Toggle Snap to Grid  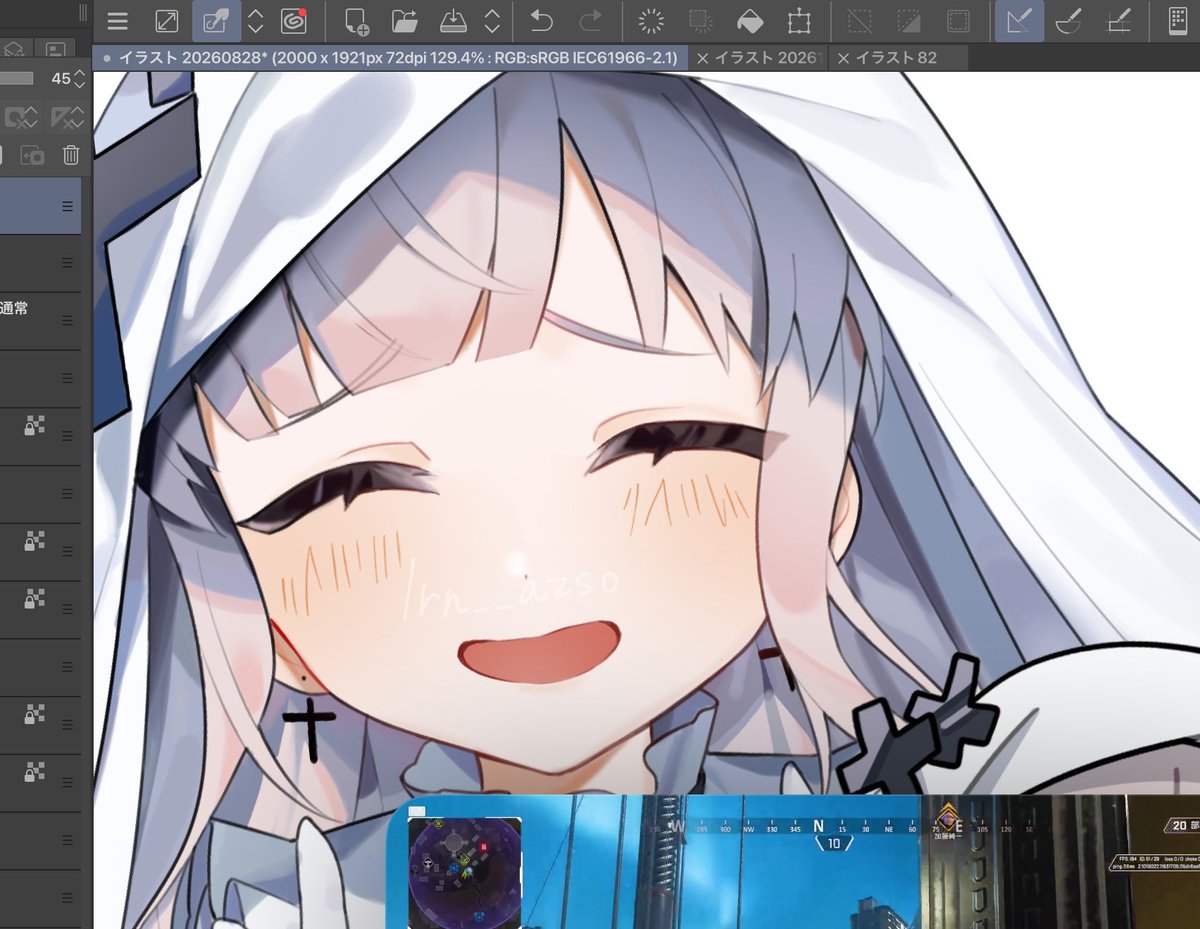(1118, 21)
